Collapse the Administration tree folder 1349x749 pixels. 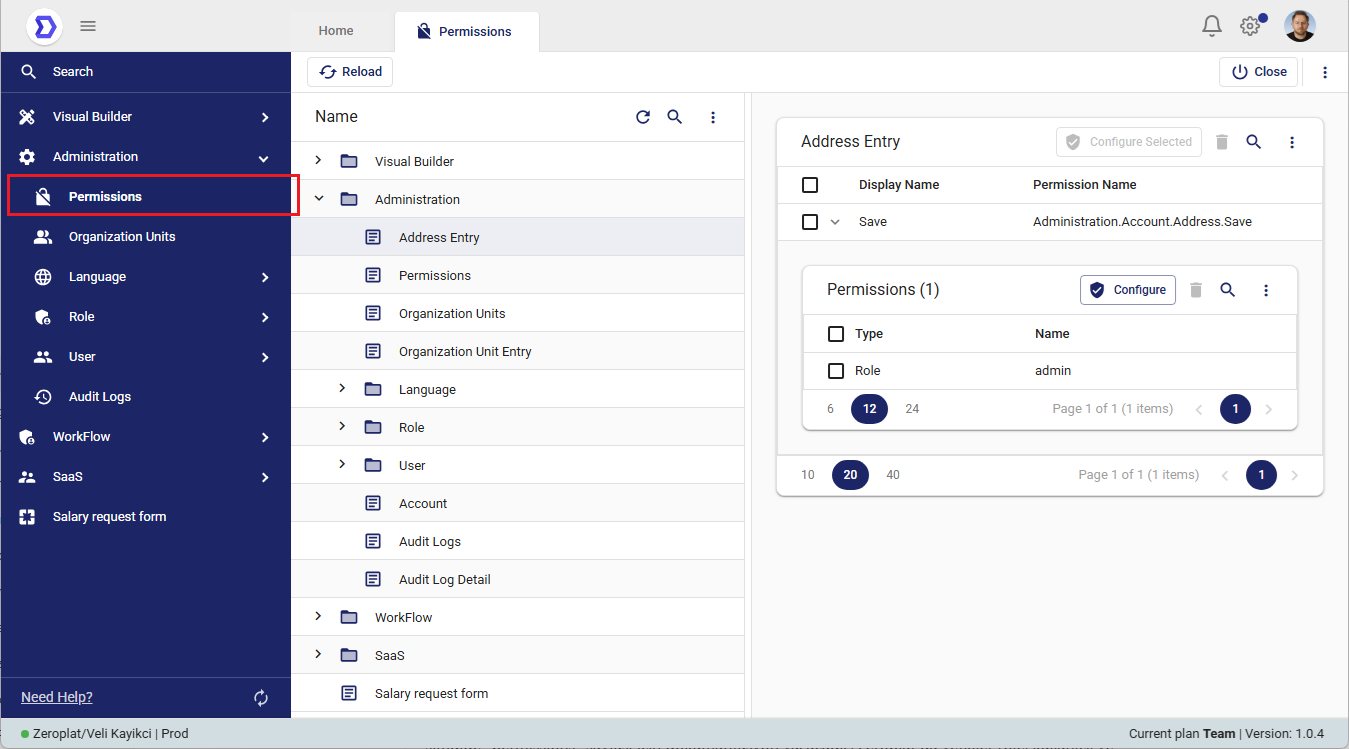coord(319,199)
